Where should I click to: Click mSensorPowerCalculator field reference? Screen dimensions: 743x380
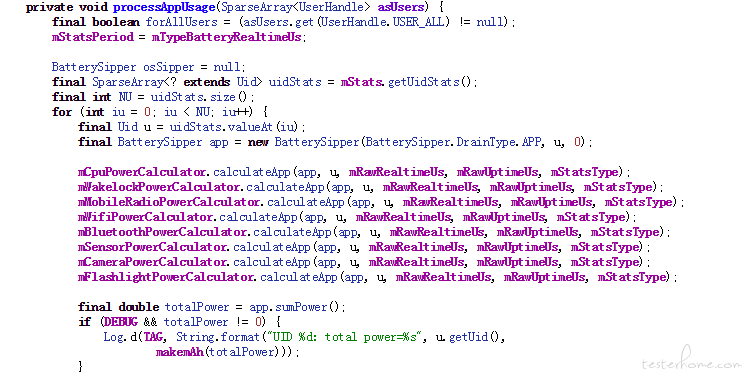(x=153, y=247)
